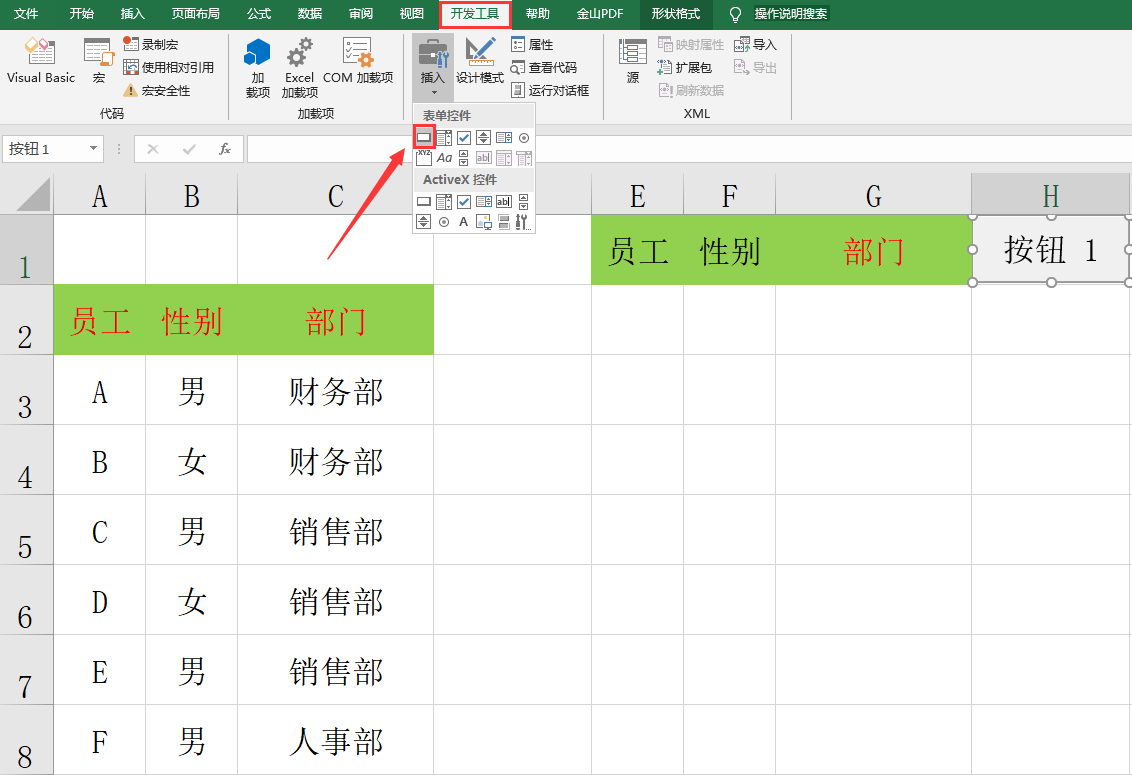
Task: Open COM 加载项 add-ins dialog
Action: (x=358, y=61)
